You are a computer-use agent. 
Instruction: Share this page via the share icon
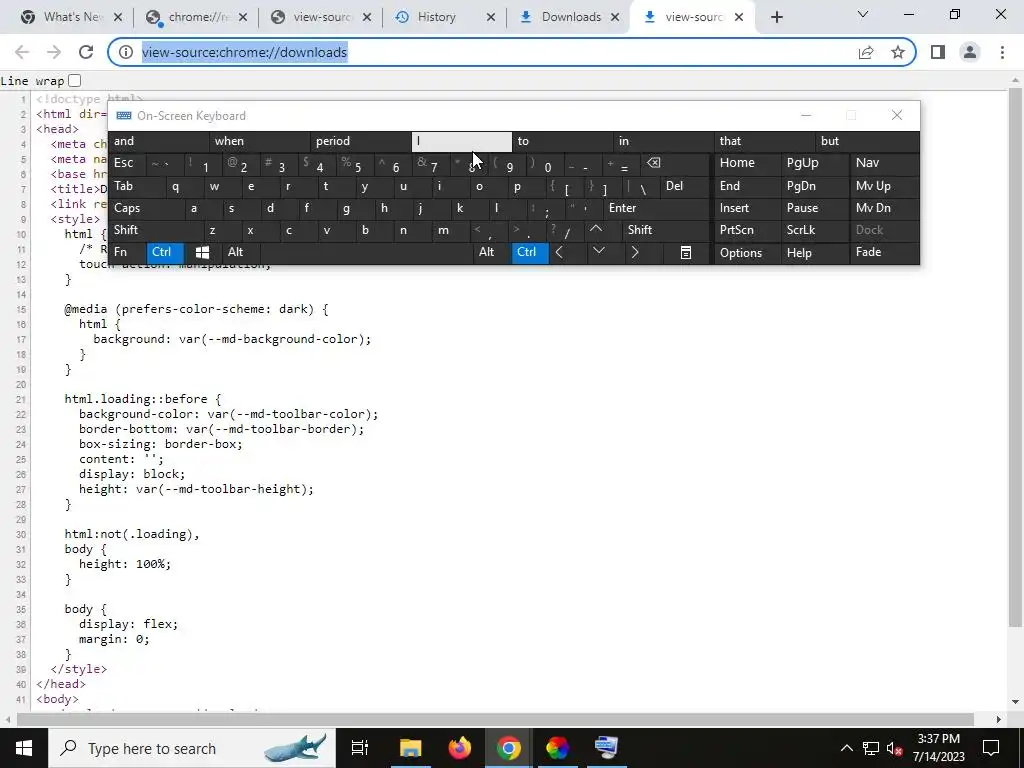click(866, 52)
